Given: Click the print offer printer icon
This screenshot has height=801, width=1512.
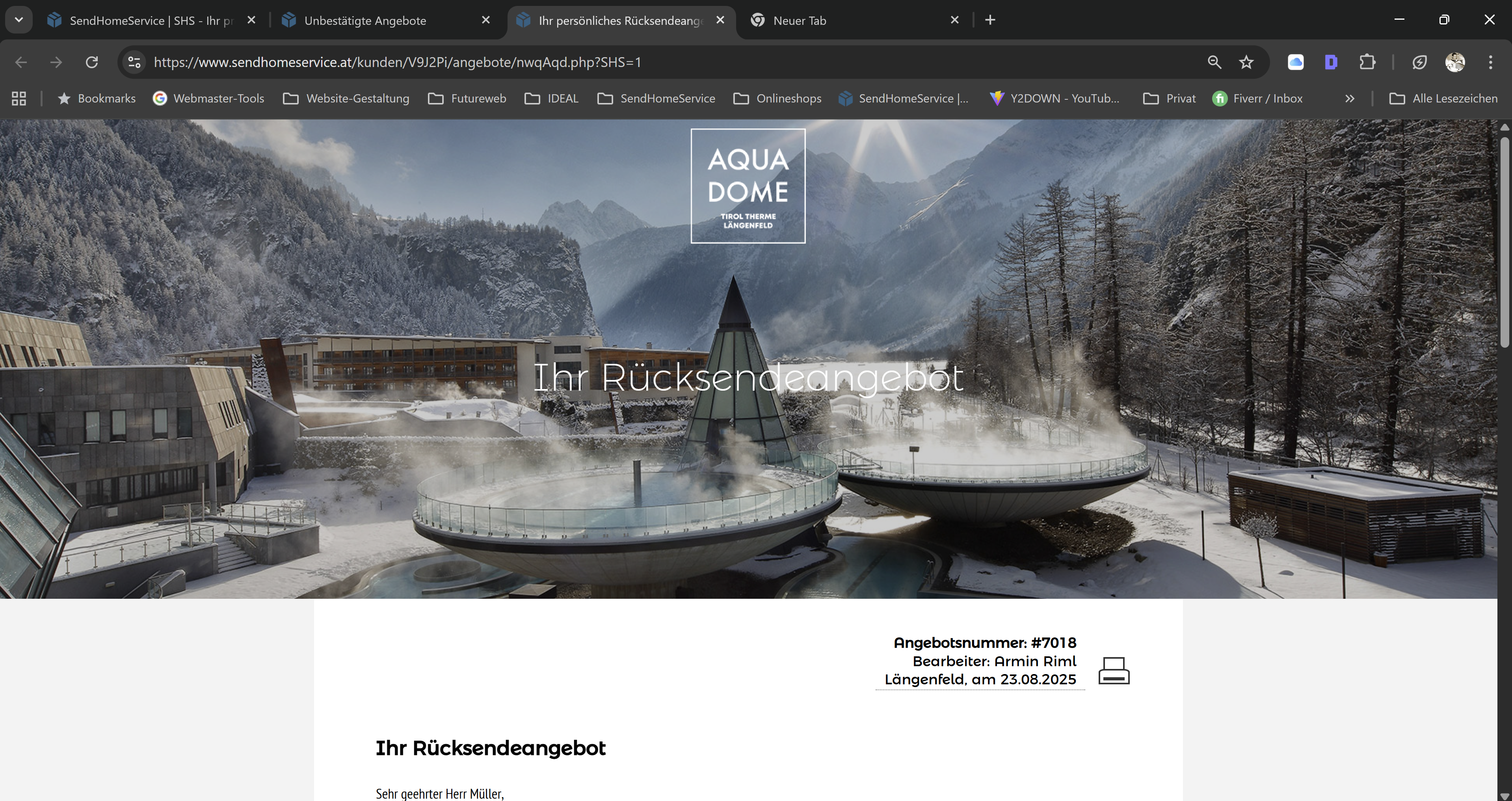Looking at the screenshot, I should tap(1114, 671).
